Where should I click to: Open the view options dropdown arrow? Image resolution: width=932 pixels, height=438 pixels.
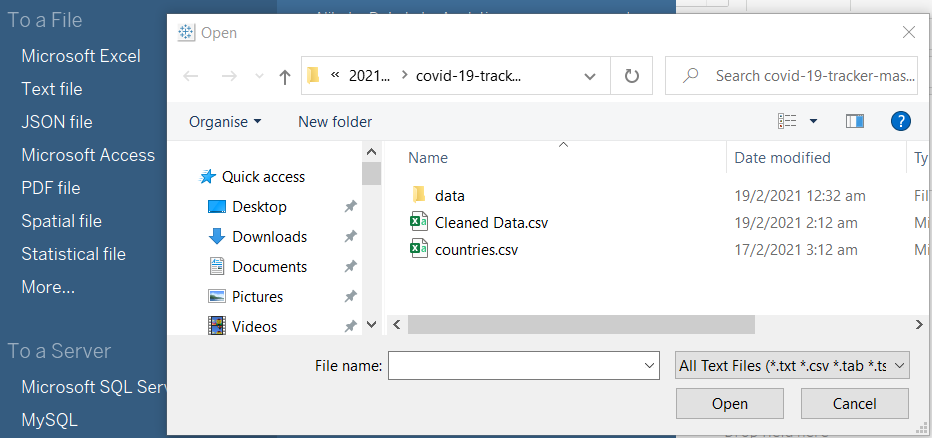click(x=813, y=121)
